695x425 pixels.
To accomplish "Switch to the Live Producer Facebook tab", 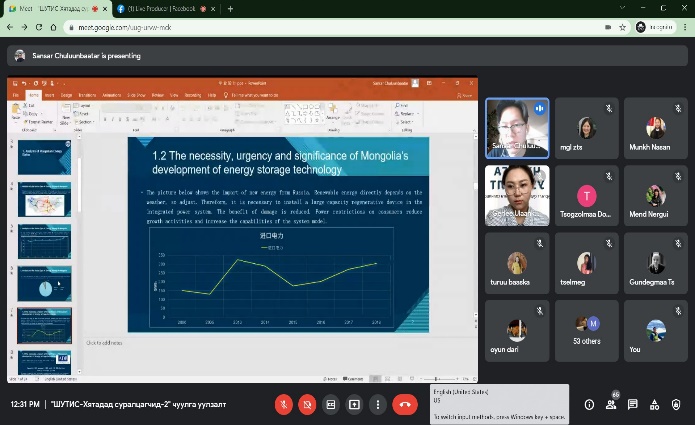I will (162, 9).
